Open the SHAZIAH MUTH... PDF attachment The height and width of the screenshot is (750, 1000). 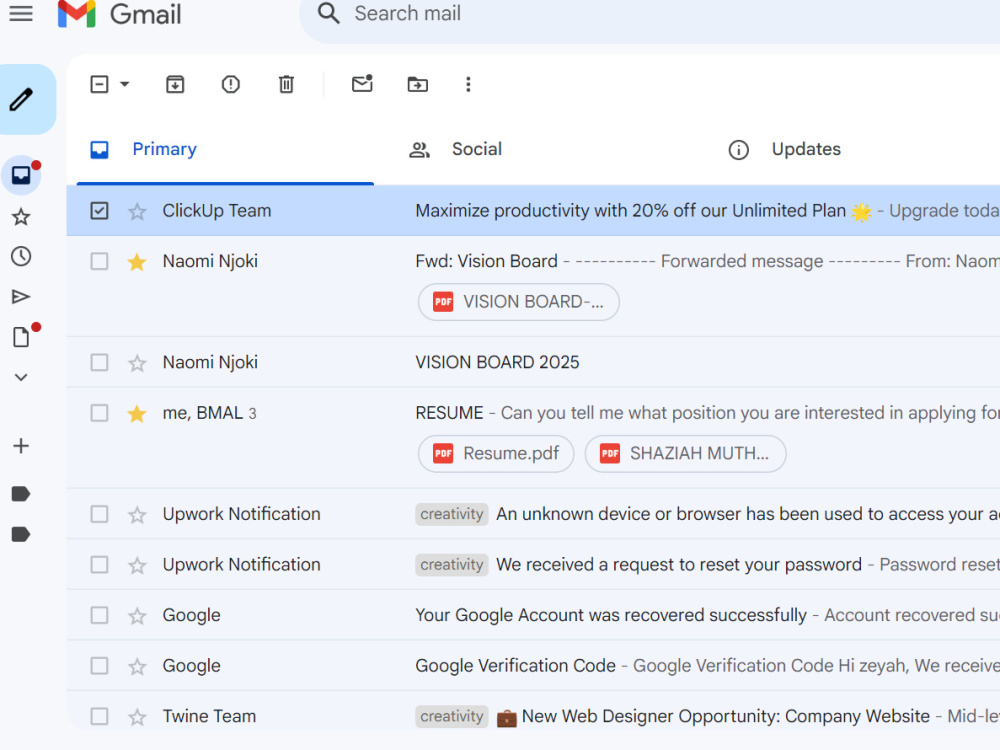685,453
